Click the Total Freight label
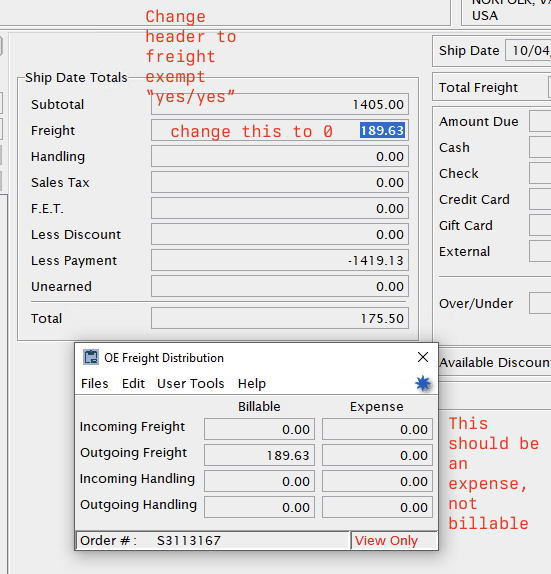This screenshot has height=574, width=551. tap(478, 87)
